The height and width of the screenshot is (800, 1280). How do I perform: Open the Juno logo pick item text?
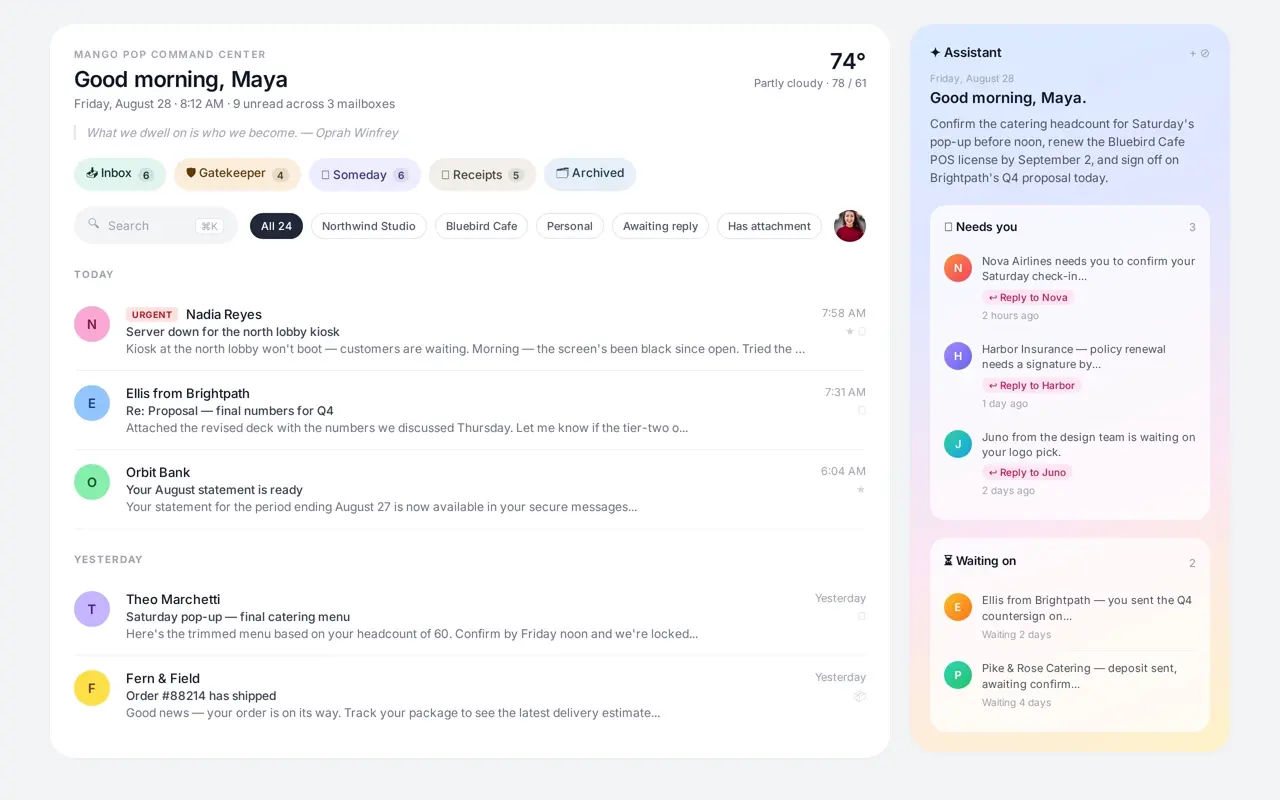click(1088, 444)
